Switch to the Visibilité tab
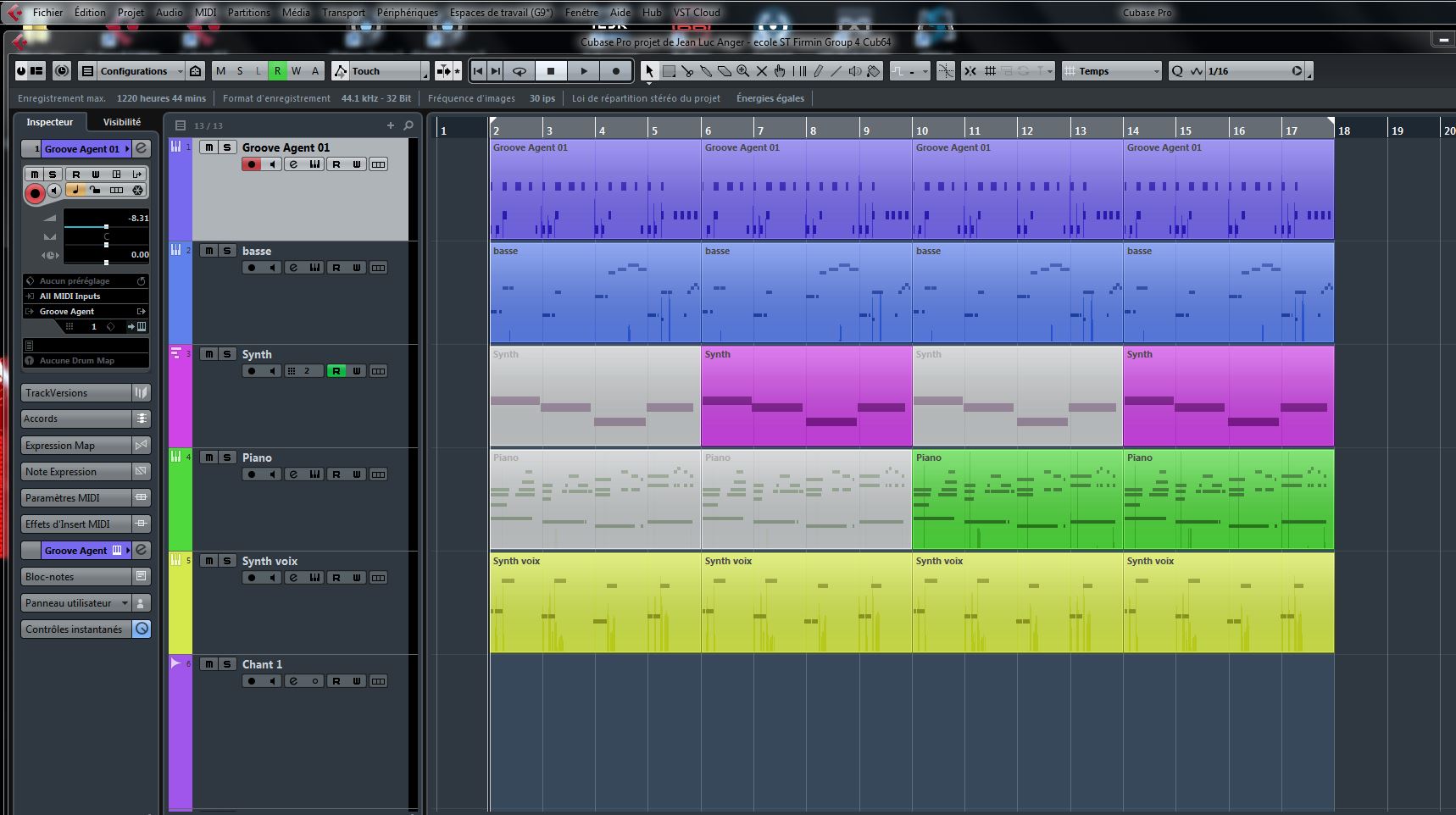The image size is (1456, 815). (122, 122)
